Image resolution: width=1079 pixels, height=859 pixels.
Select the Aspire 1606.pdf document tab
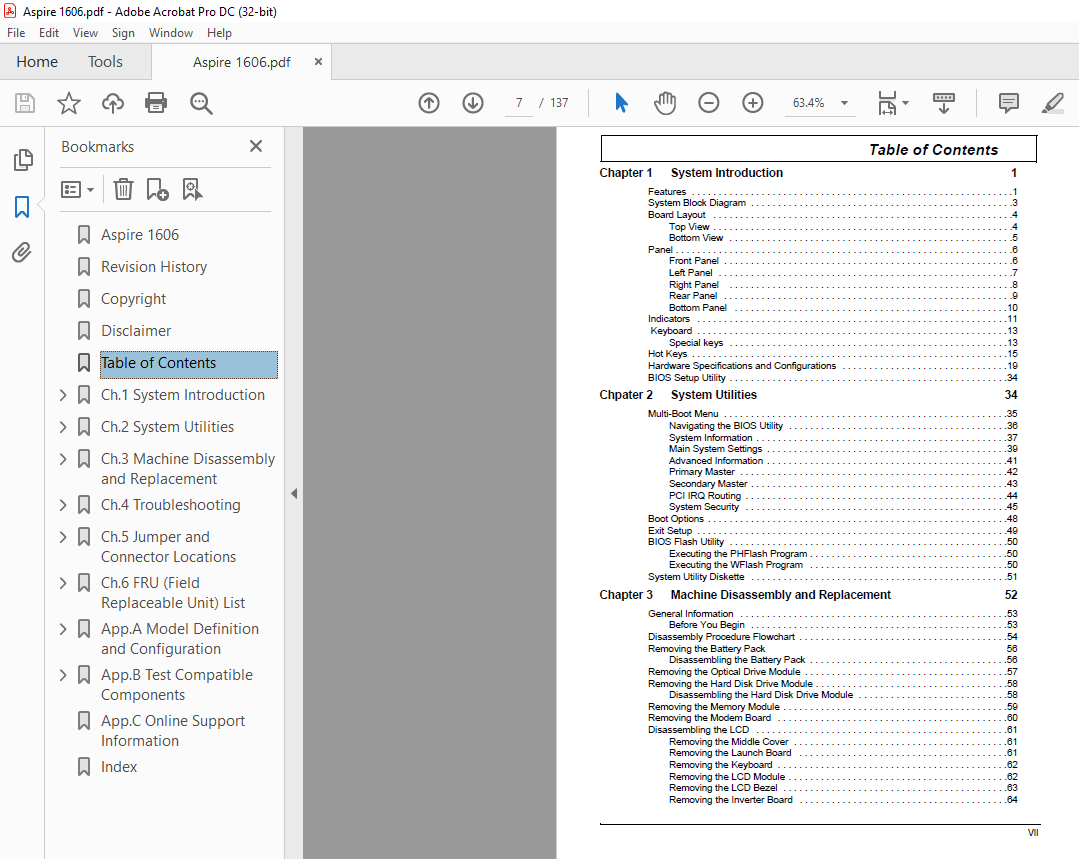[x=242, y=63]
